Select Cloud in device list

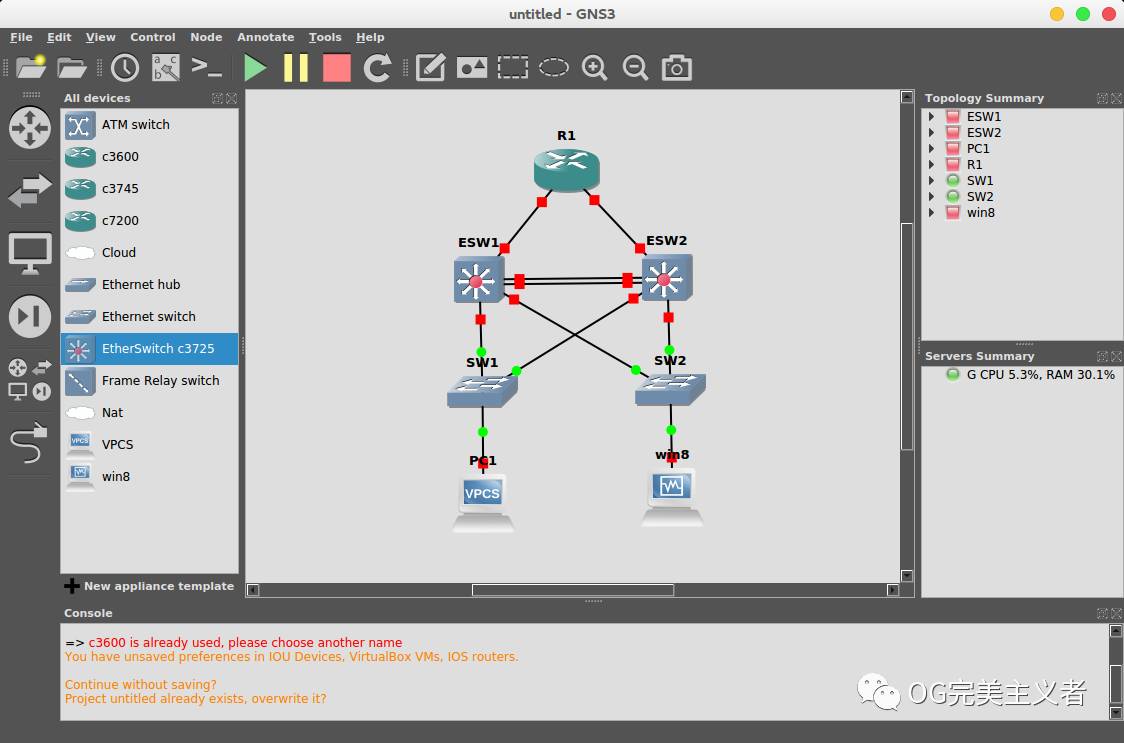(149, 252)
